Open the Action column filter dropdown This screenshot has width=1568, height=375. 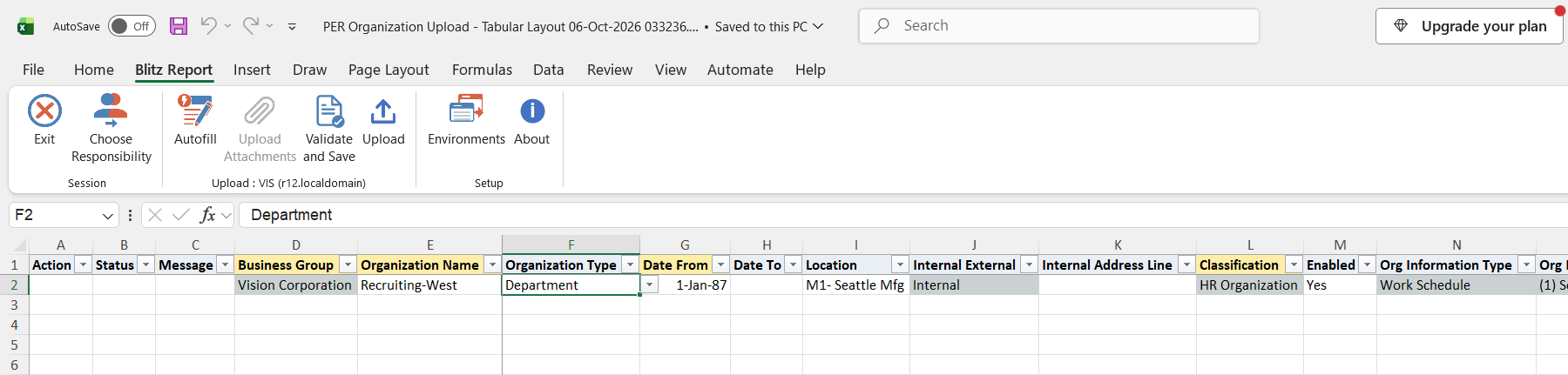pyautogui.click(x=84, y=265)
